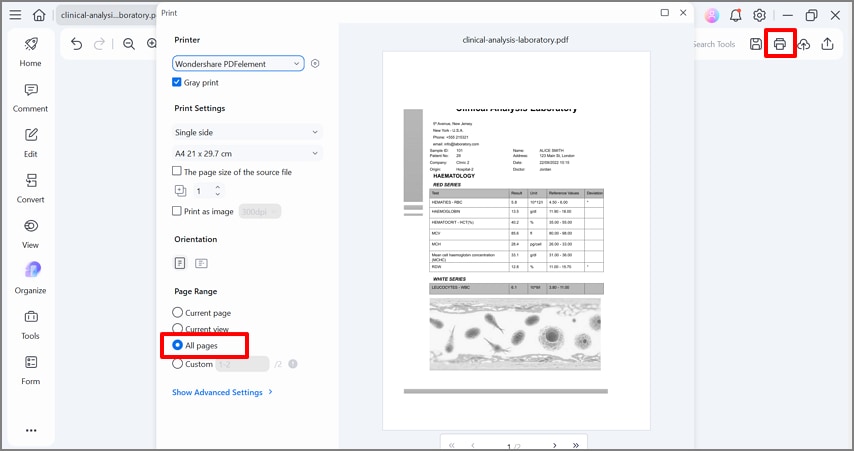Go to the home screen icon in title bar
The height and width of the screenshot is (451, 854).
[x=39, y=15]
